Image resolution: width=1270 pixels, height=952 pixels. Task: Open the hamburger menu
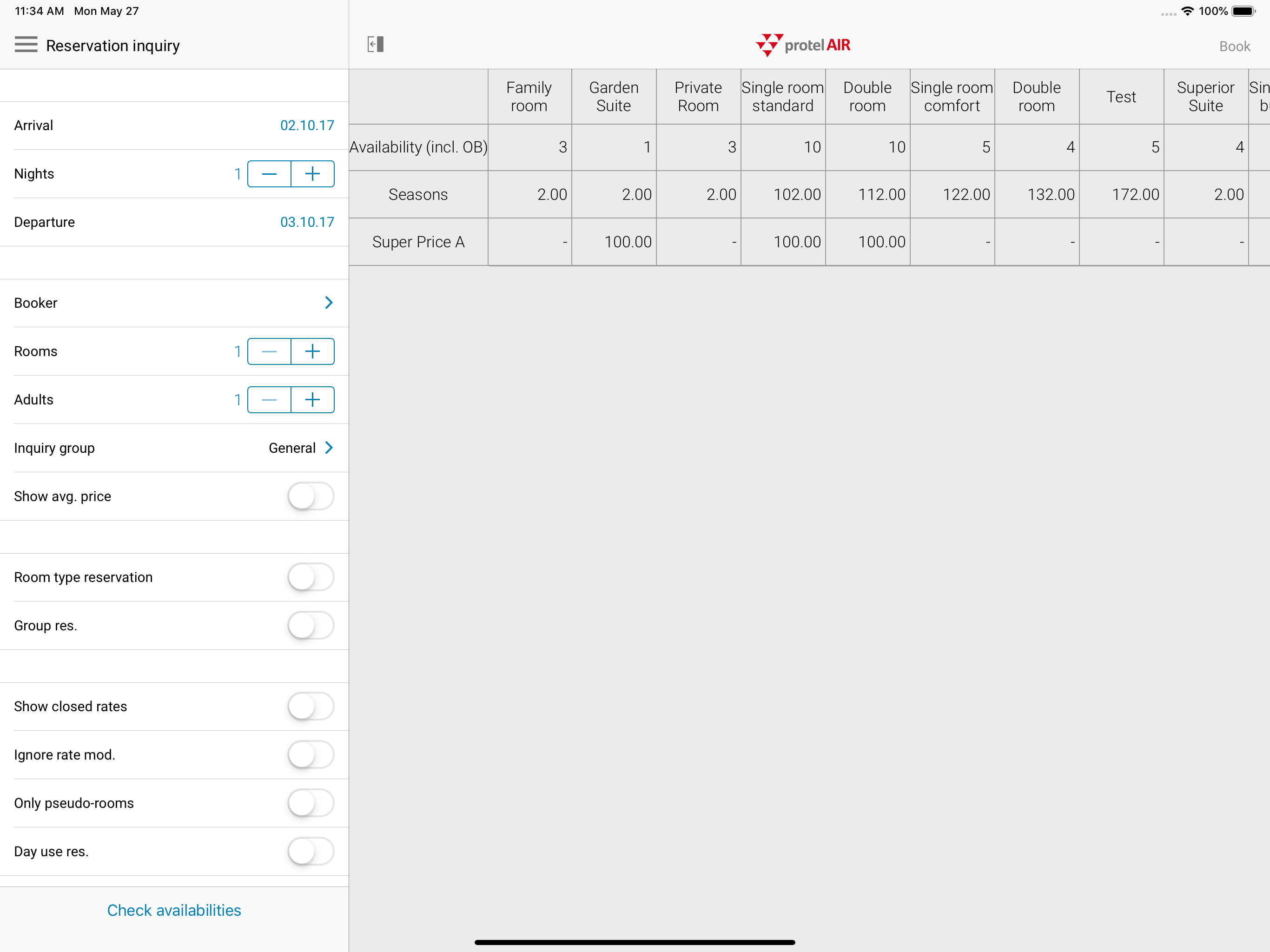click(x=26, y=45)
